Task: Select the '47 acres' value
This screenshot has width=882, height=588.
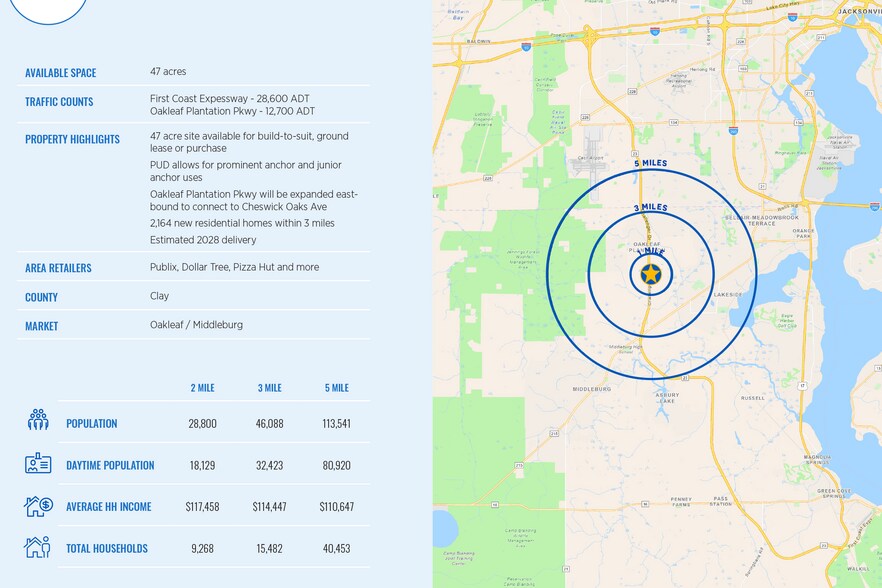Action: click(168, 71)
